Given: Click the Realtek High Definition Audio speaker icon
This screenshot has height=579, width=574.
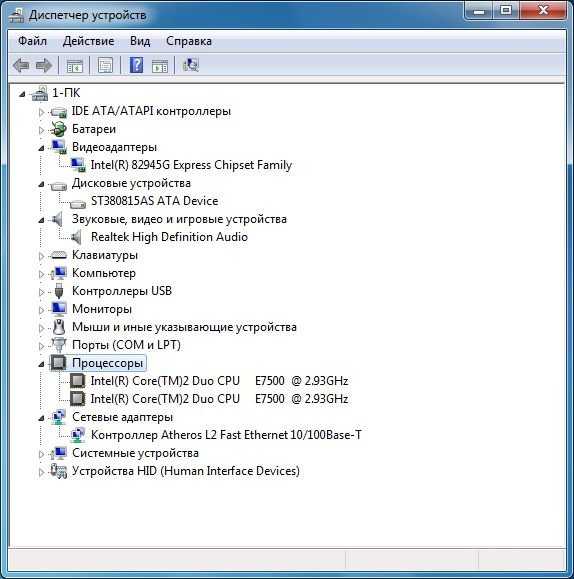Looking at the screenshot, I should [x=76, y=237].
